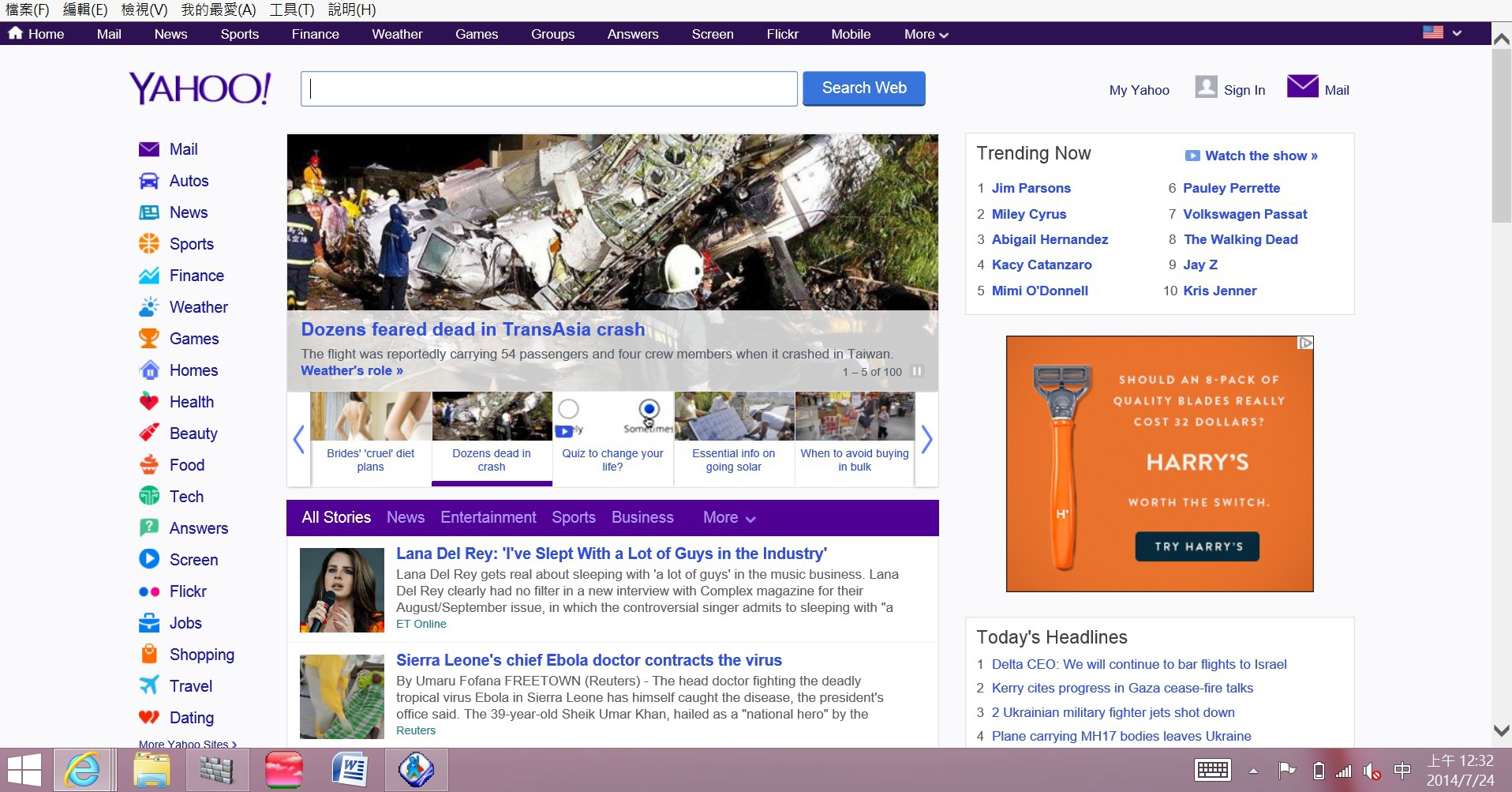Viewport: 1512px width, 792px height.
Task: Click the page vertical scrollbar thumb
Action: point(1502,136)
